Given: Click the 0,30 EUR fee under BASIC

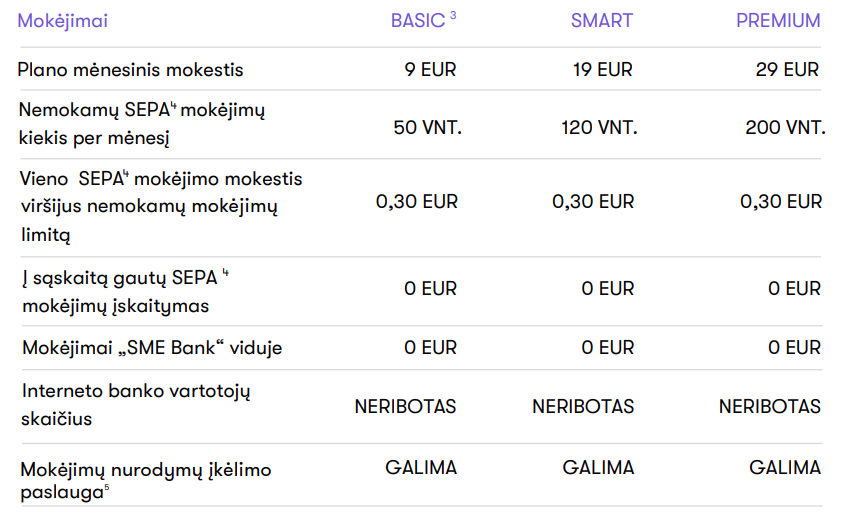Looking at the screenshot, I should (417, 202).
